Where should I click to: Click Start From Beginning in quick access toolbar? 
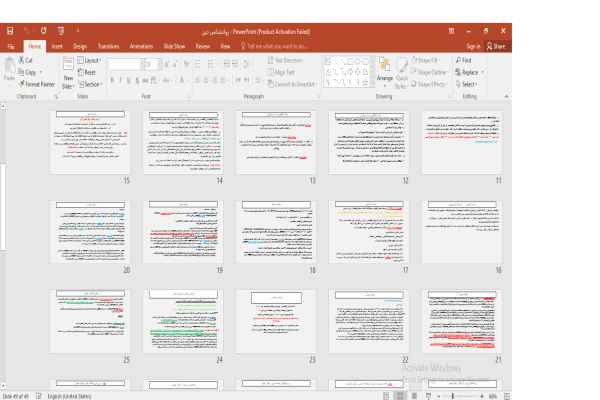tap(59, 32)
